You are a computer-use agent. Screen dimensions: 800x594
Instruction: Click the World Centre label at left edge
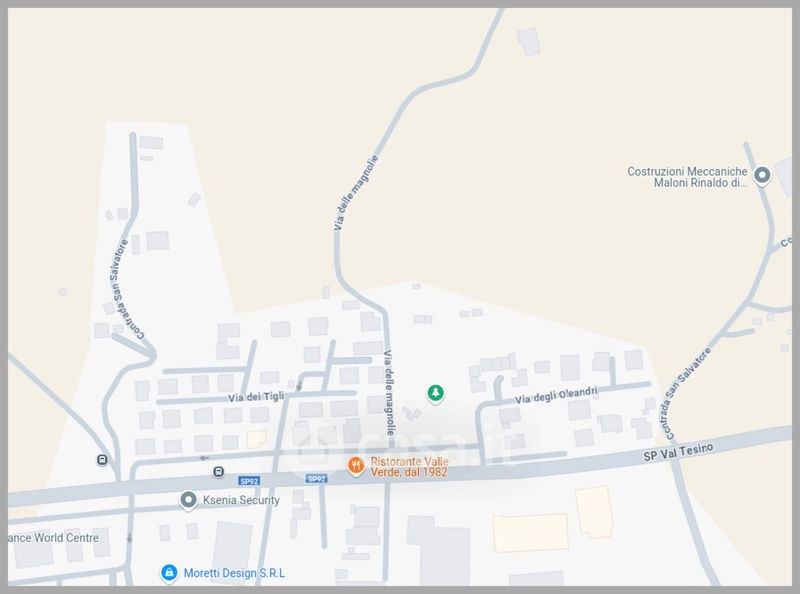(x=53, y=537)
